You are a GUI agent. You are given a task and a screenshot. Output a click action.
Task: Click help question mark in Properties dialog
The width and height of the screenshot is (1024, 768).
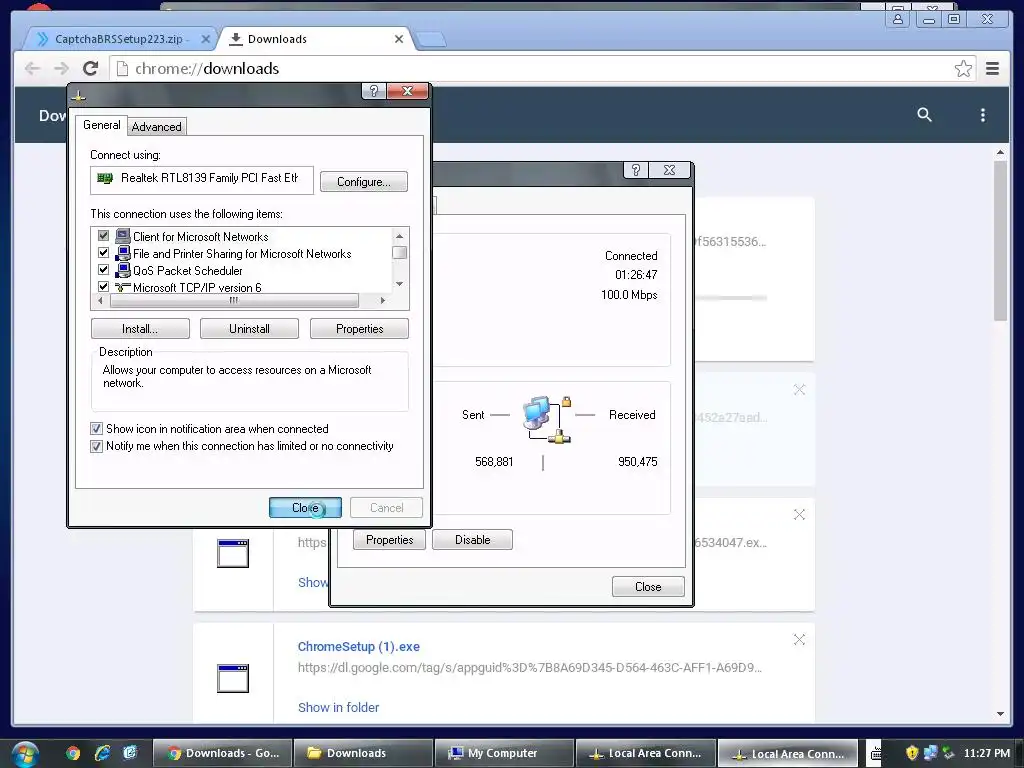pyautogui.click(x=374, y=91)
